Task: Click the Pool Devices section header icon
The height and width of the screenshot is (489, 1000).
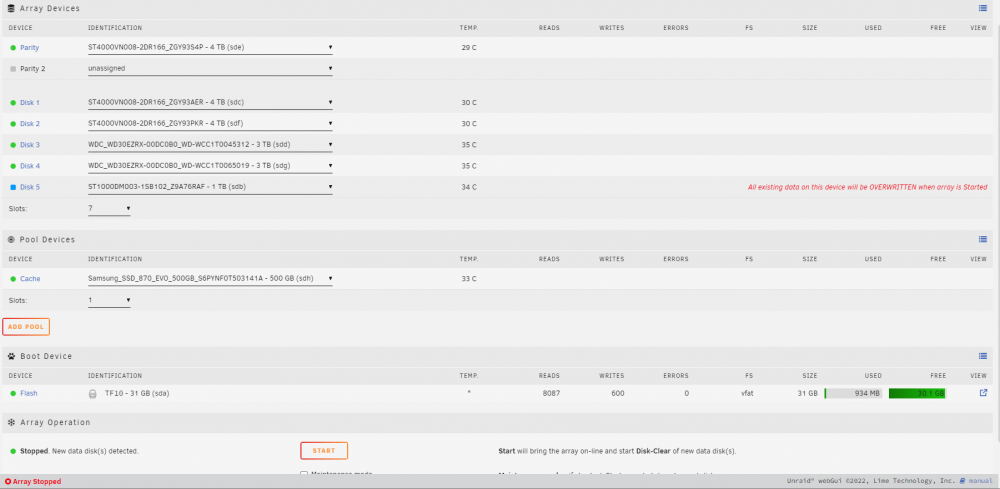Action: (x=11, y=240)
